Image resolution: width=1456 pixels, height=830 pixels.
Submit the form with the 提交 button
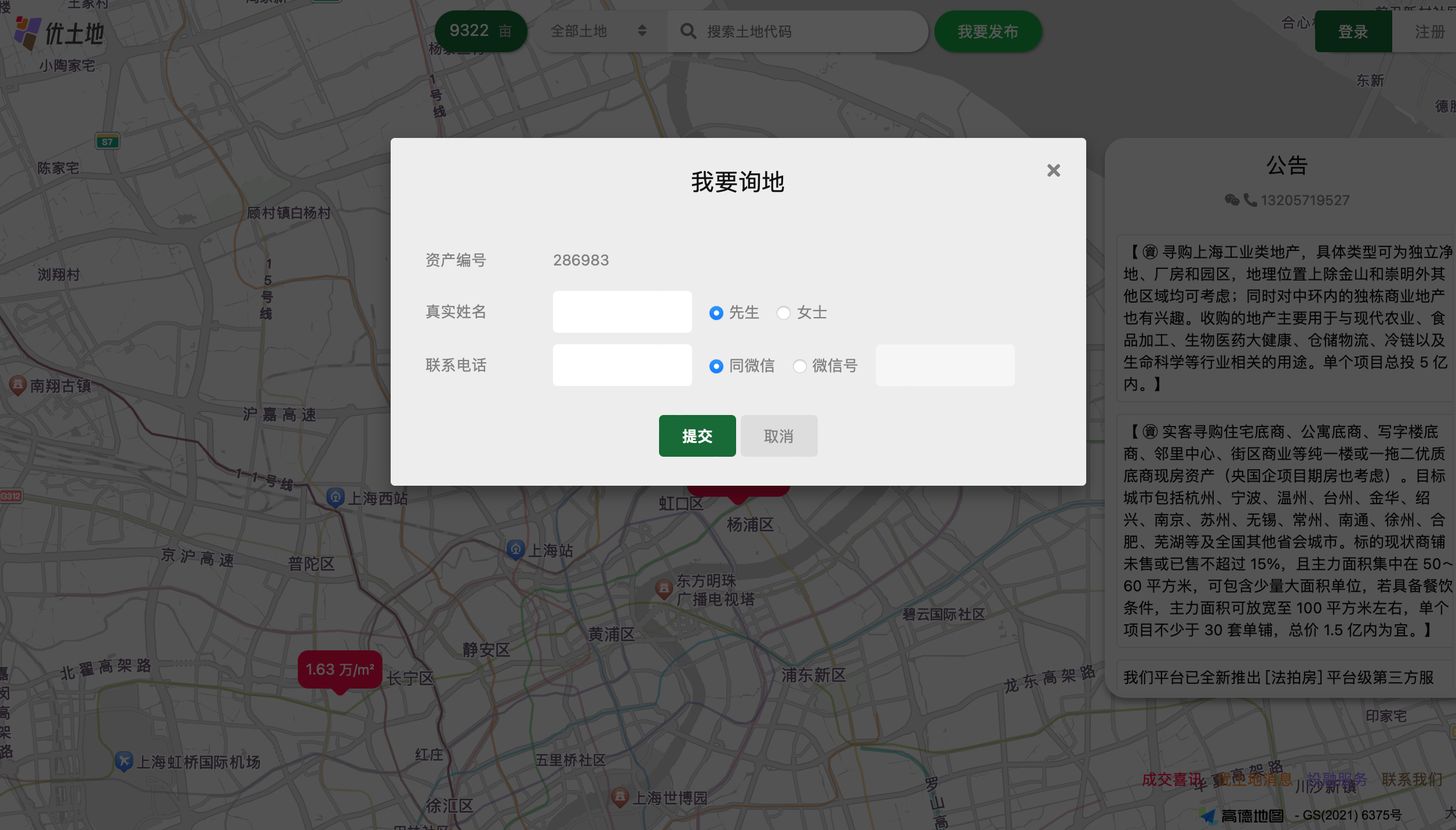click(697, 435)
